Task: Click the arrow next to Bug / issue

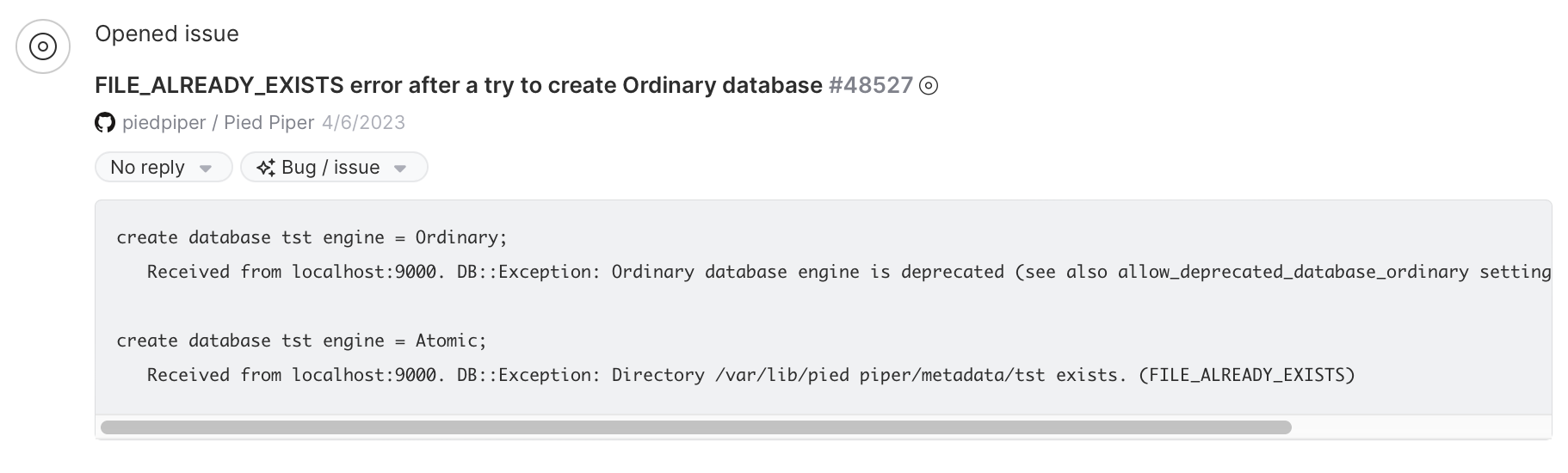Action: [x=400, y=169]
